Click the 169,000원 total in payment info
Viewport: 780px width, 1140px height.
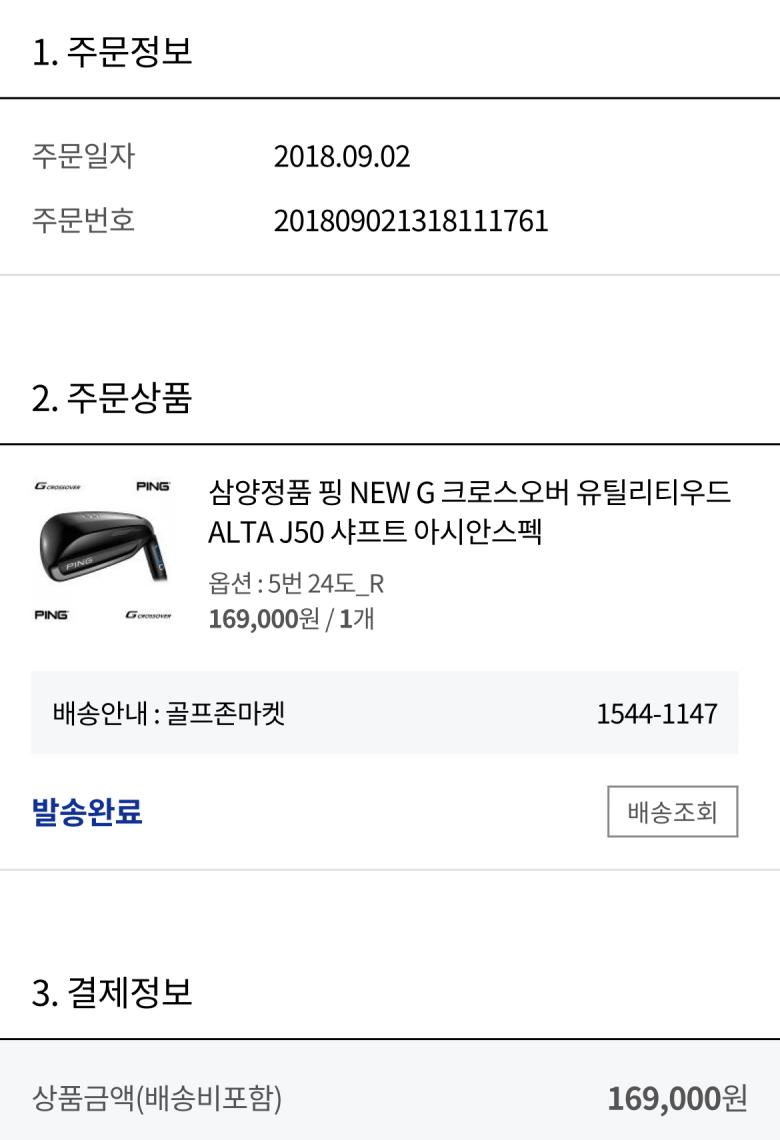[677, 1099]
